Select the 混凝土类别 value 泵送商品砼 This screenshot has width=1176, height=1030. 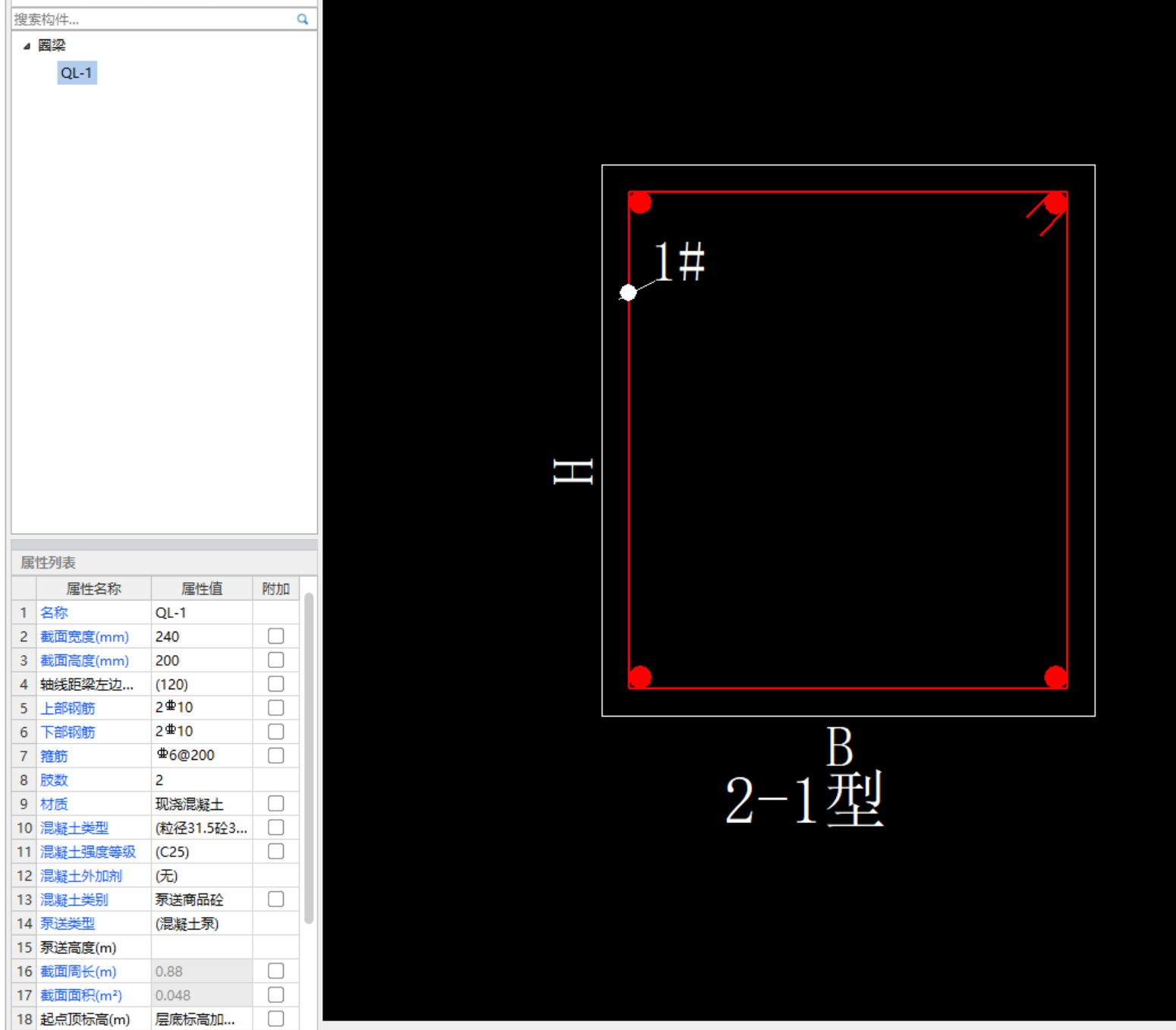[202, 899]
